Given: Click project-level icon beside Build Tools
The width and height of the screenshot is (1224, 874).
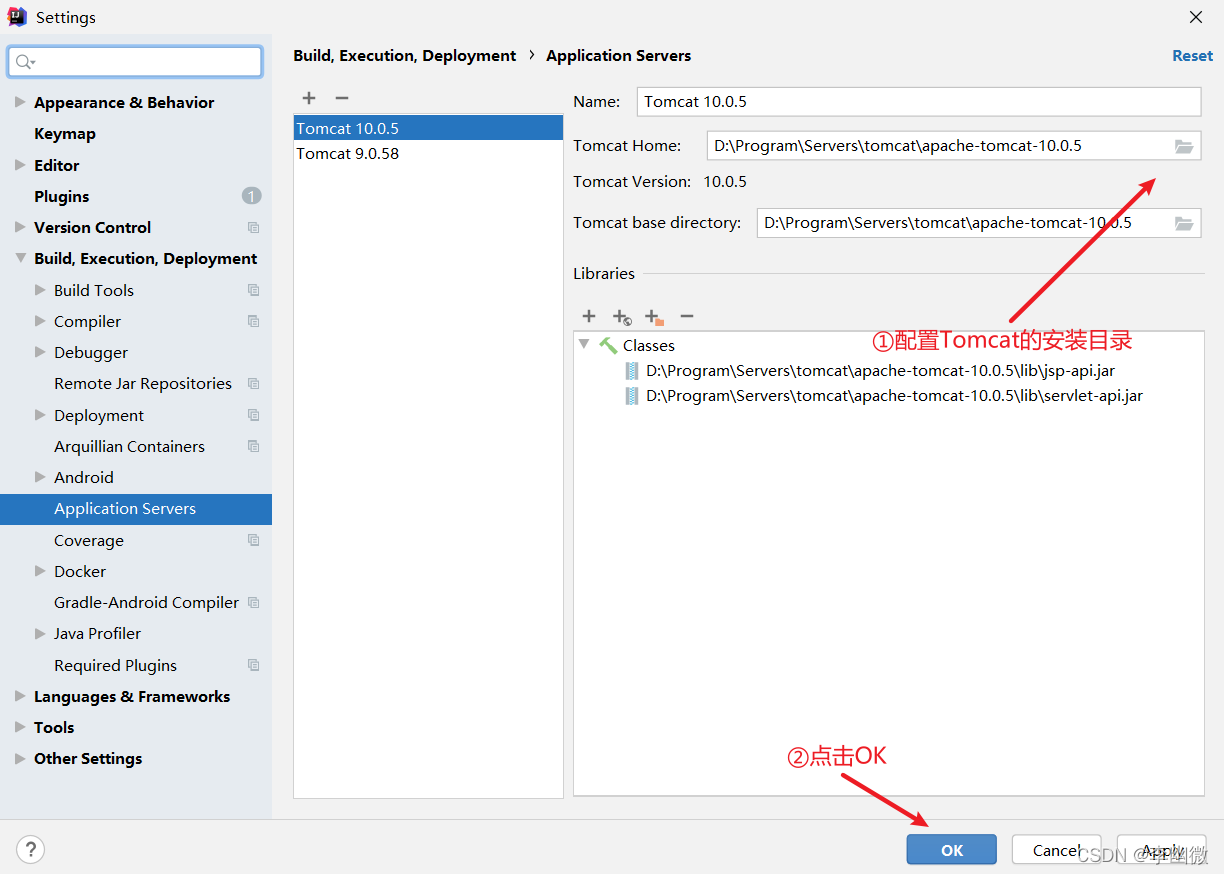Looking at the screenshot, I should click(253, 290).
